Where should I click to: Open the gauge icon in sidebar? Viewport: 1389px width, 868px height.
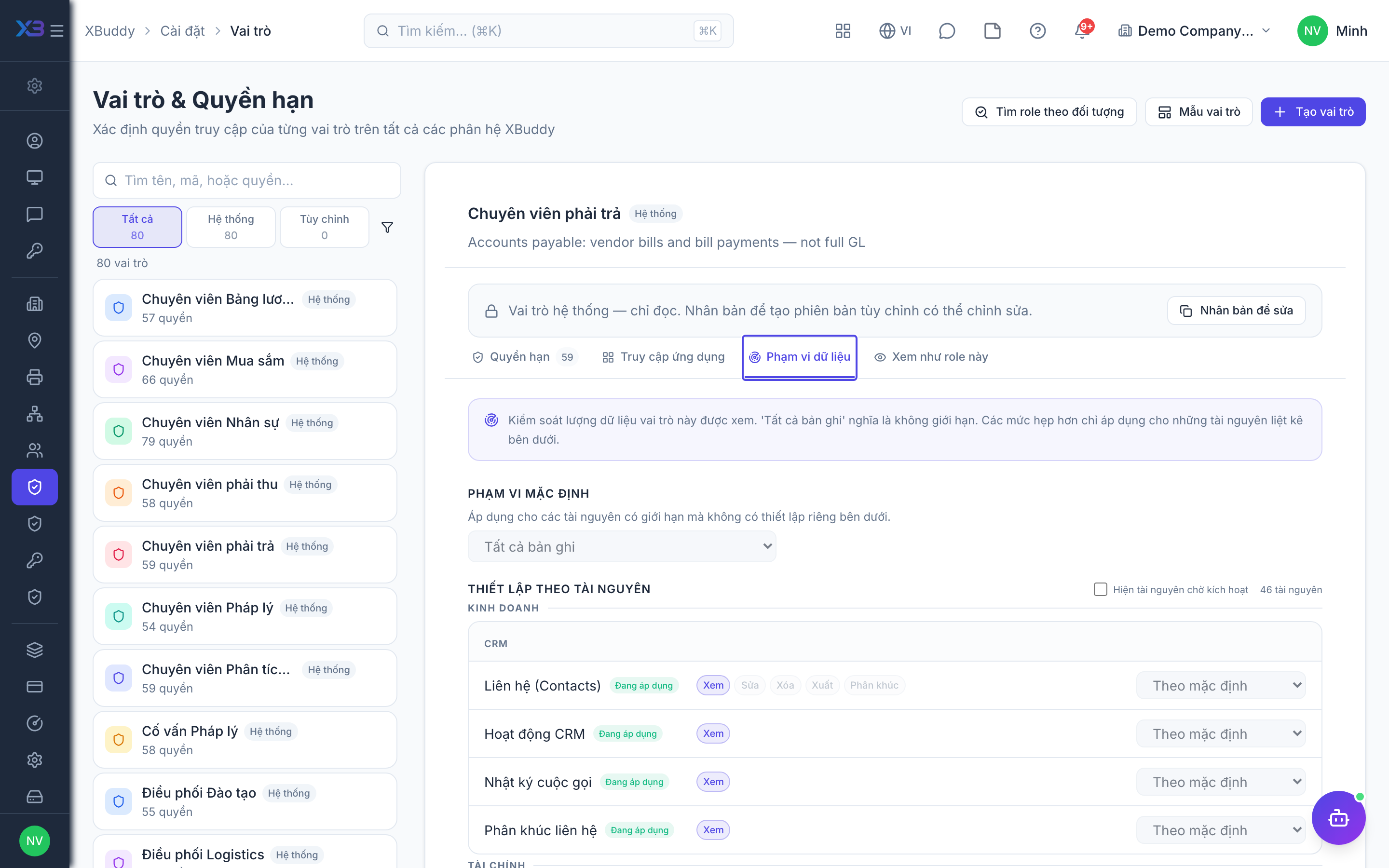(x=34, y=723)
